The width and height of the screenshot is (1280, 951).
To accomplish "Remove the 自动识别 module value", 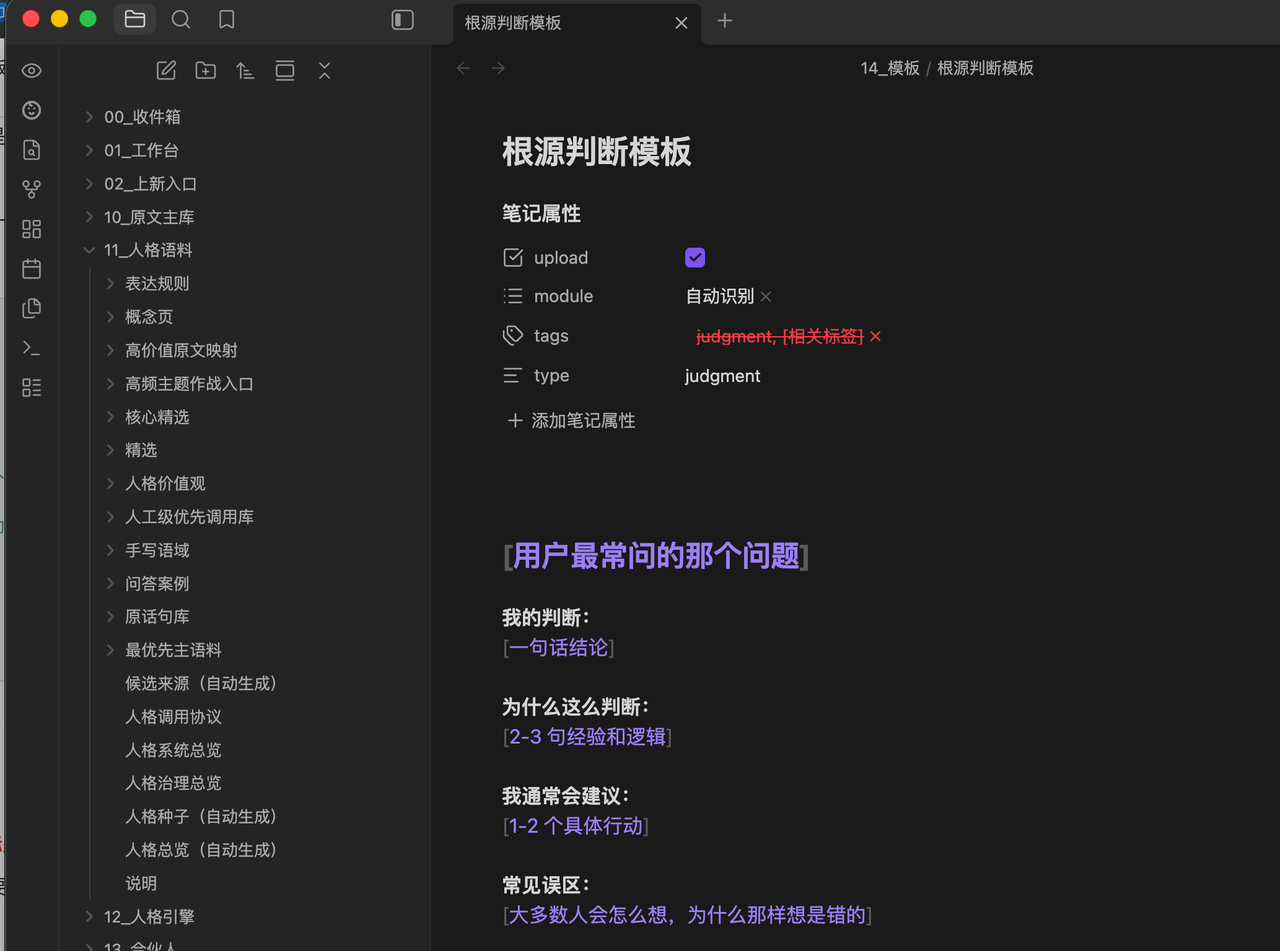I will pos(766,297).
